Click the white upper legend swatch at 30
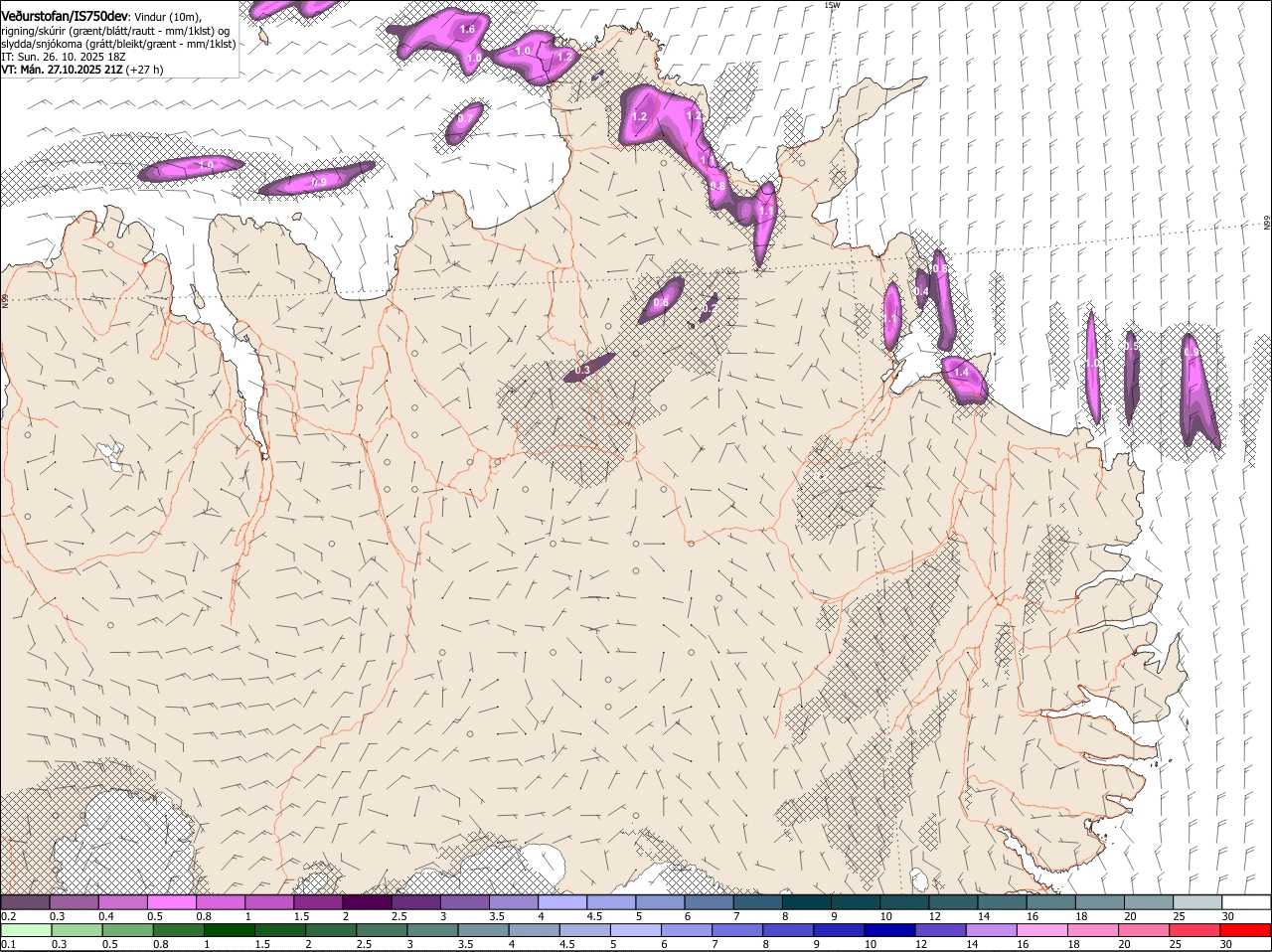 tap(1246, 902)
